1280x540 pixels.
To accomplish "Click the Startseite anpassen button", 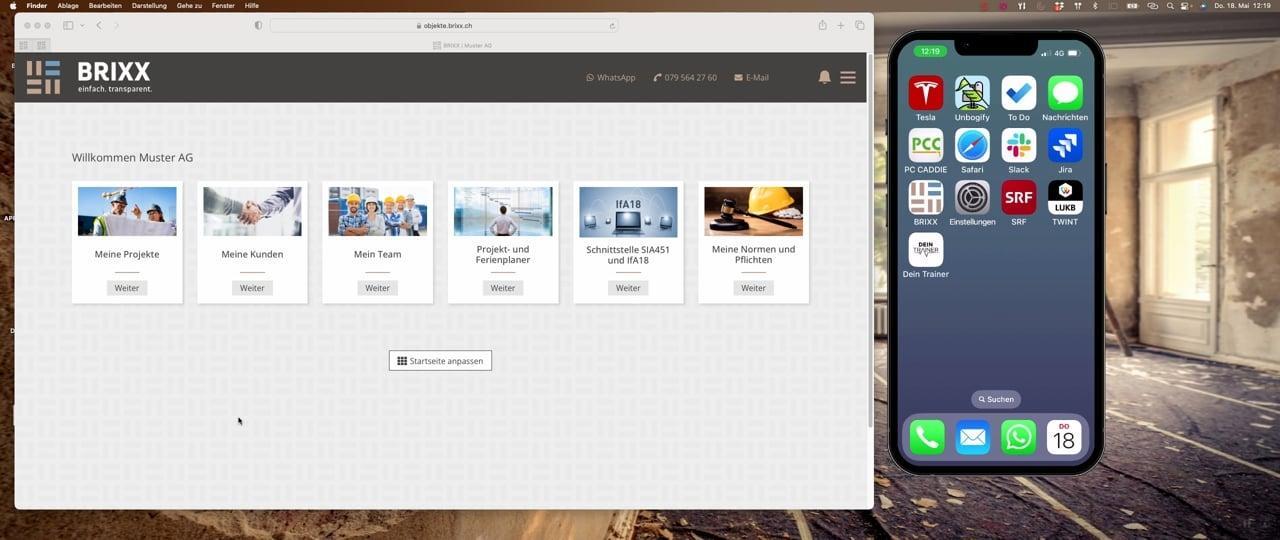I will (440, 361).
